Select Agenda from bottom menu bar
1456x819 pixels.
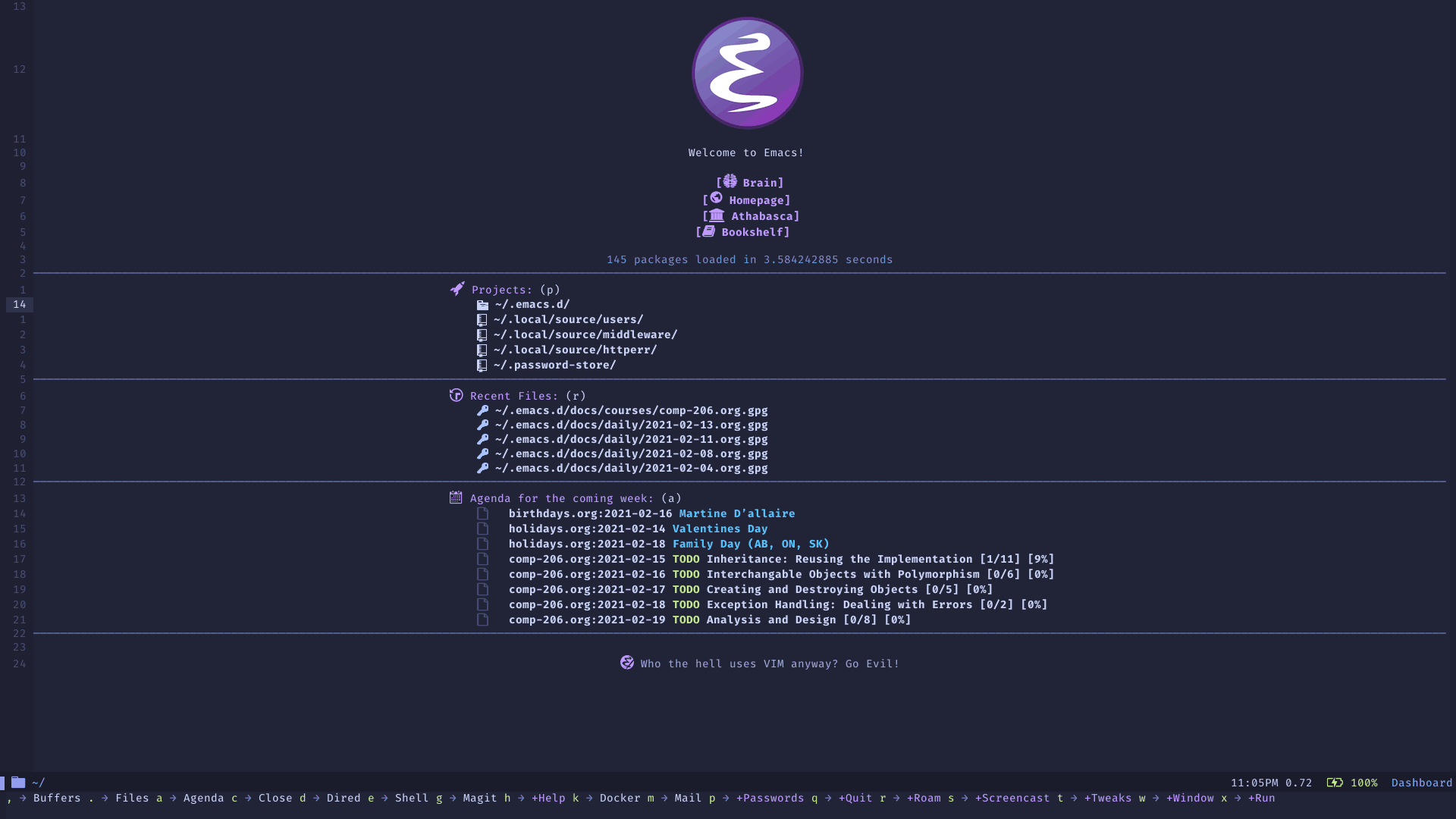203,798
